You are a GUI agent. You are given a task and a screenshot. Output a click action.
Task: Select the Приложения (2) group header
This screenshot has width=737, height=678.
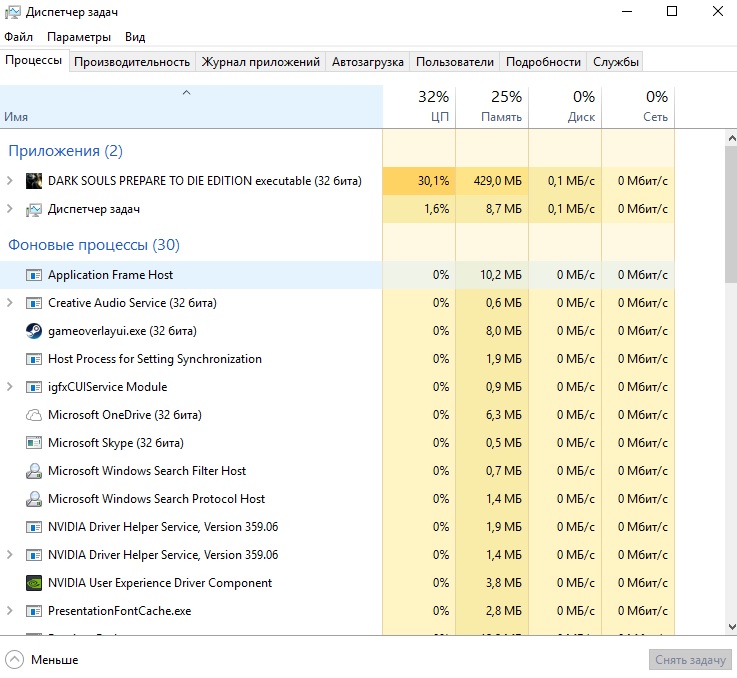pos(65,151)
